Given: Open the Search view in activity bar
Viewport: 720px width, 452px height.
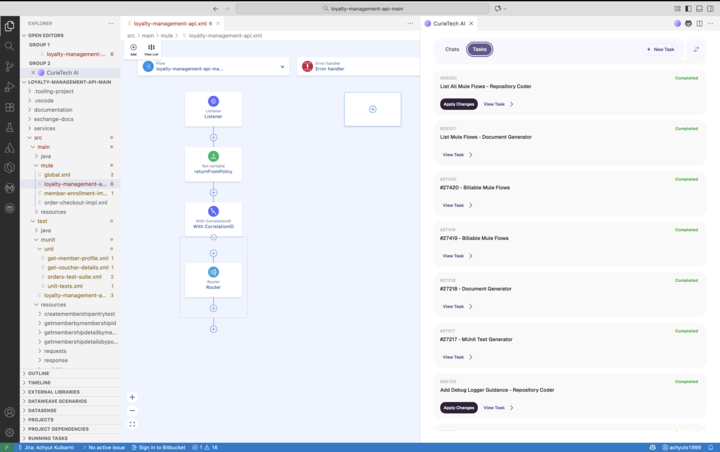Looking at the screenshot, I should [x=10, y=46].
